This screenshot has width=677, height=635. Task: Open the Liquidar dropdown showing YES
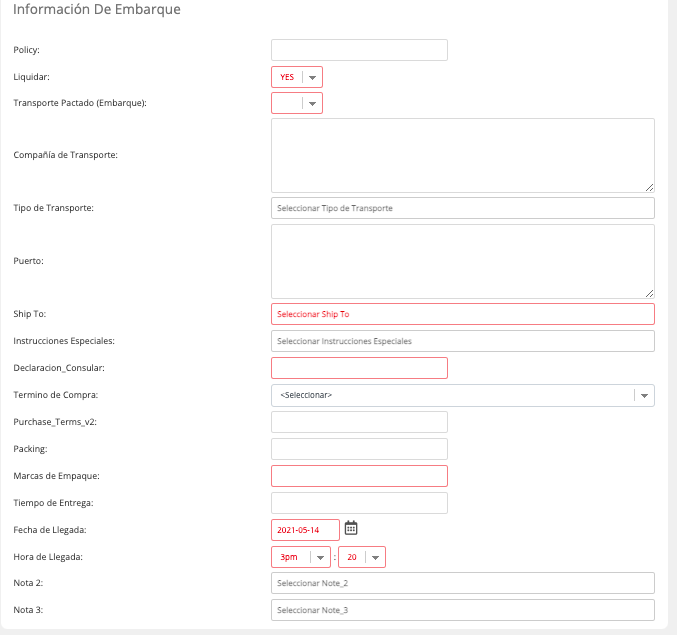pos(297,77)
